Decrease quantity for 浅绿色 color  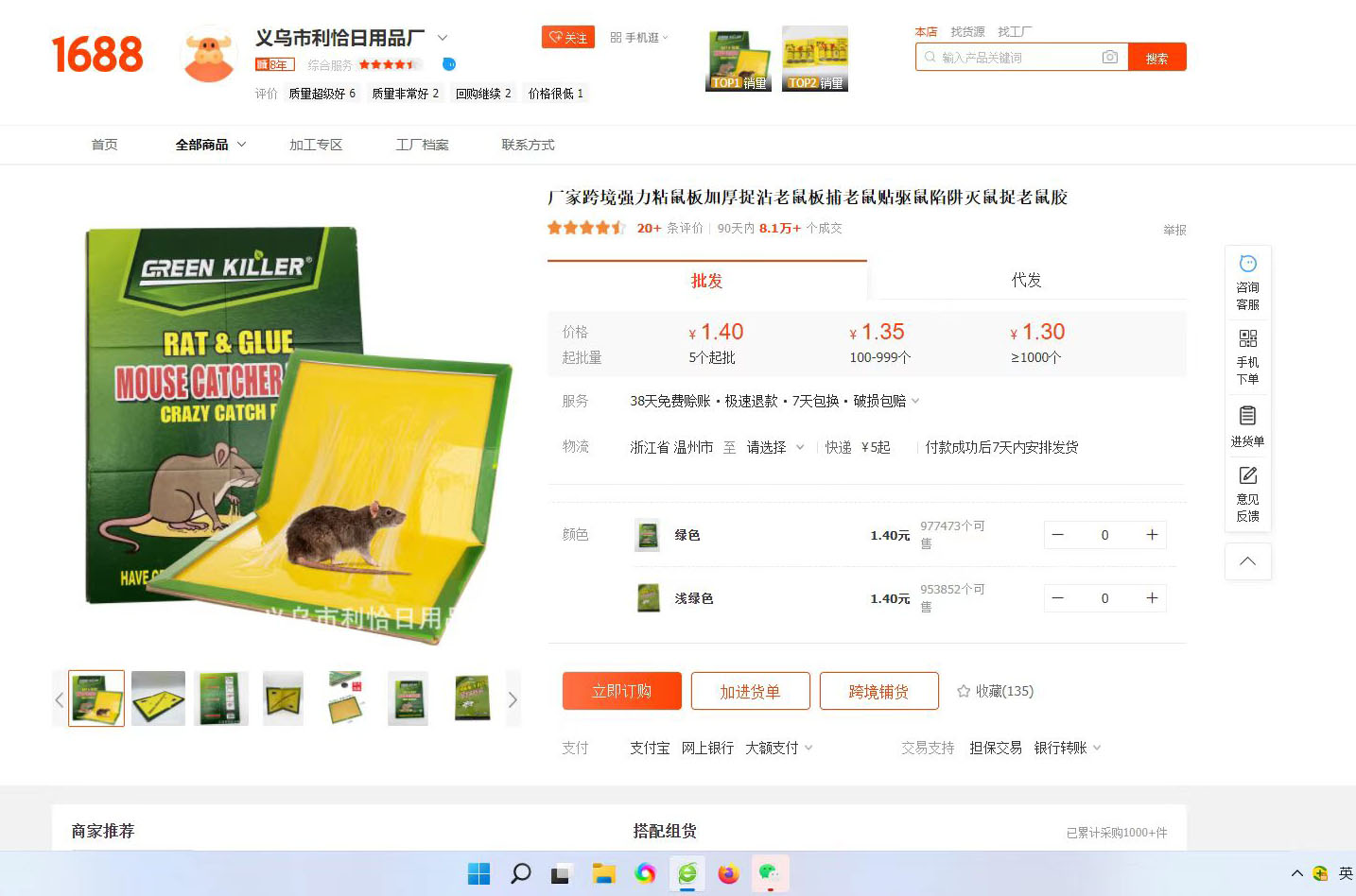[x=1058, y=598]
